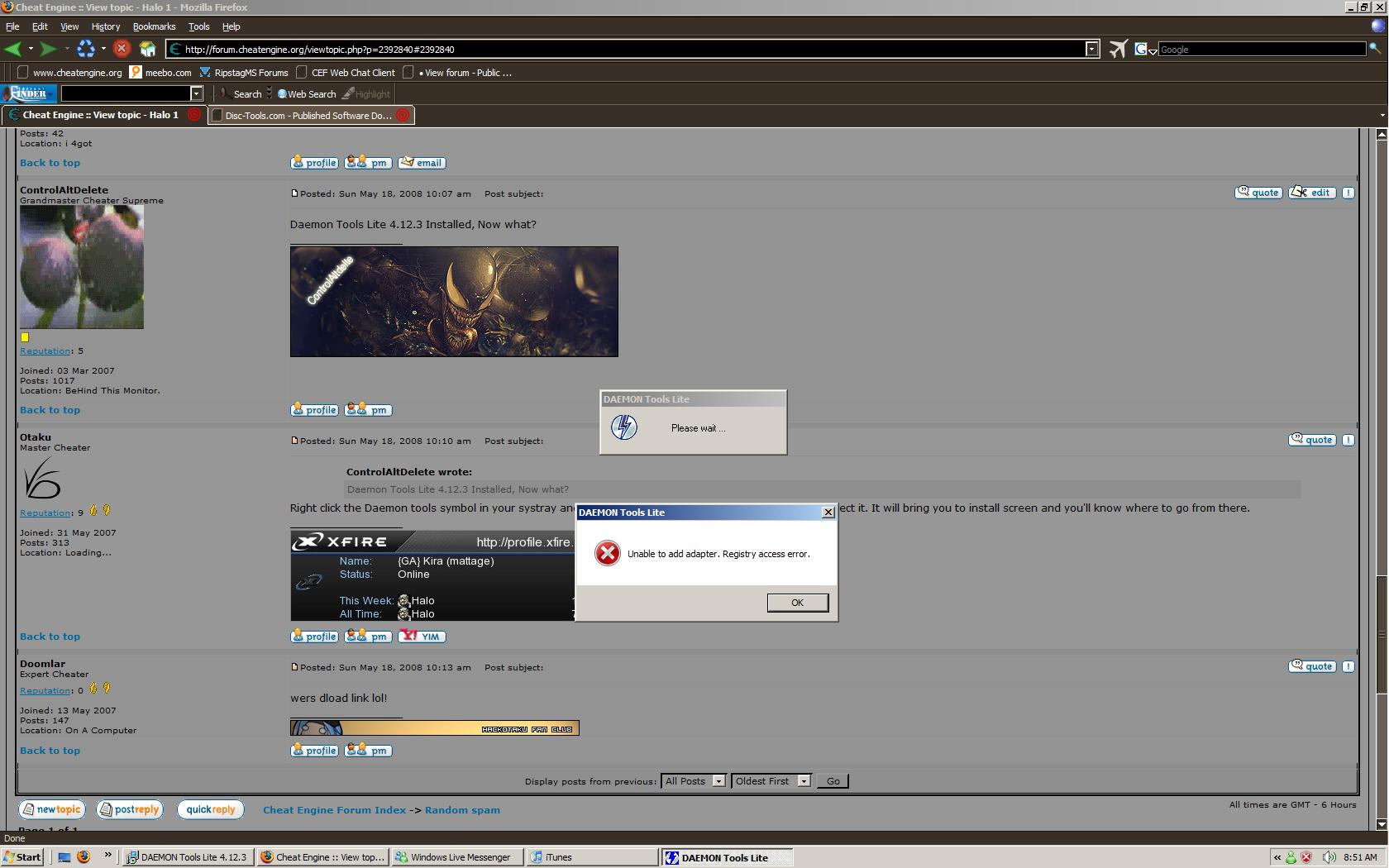Open the Finder toolbar search box dropdown
1389x868 pixels.
point(197,93)
